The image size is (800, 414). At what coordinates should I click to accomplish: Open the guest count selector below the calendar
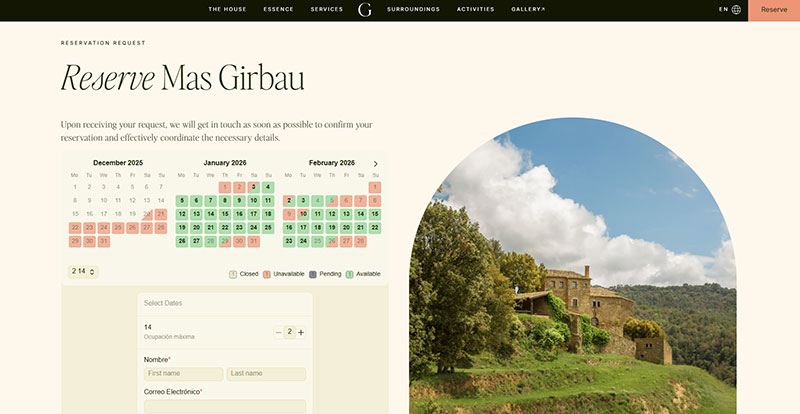click(83, 271)
